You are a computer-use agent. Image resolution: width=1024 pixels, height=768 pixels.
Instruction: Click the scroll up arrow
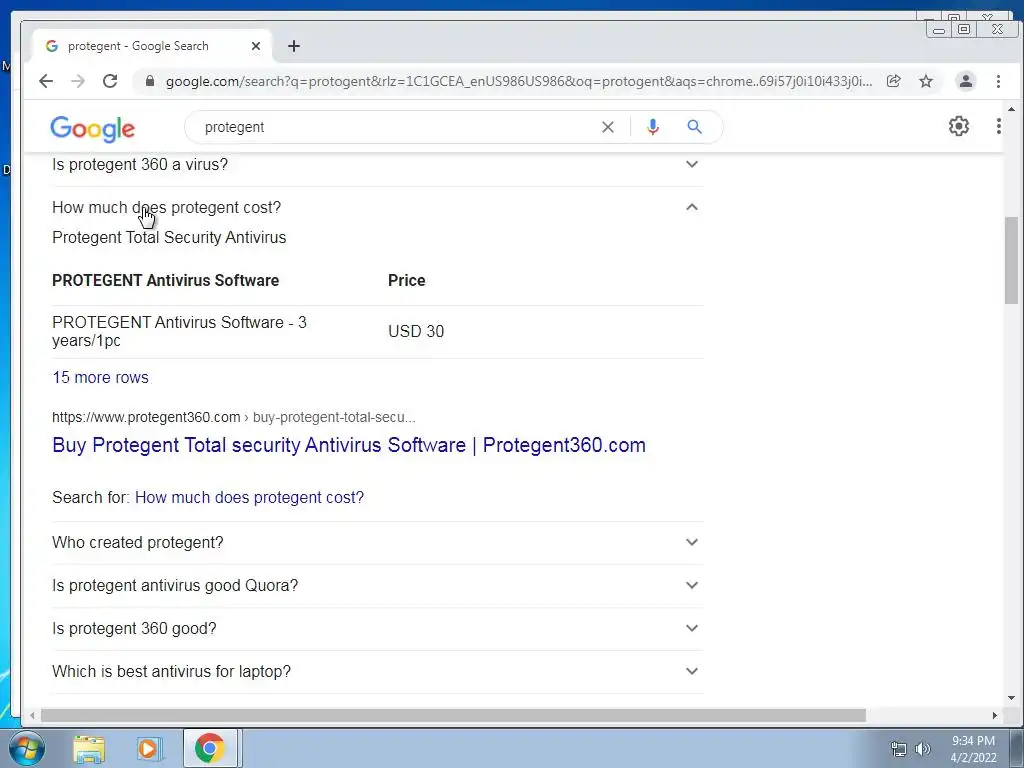pyautogui.click(x=1011, y=110)
